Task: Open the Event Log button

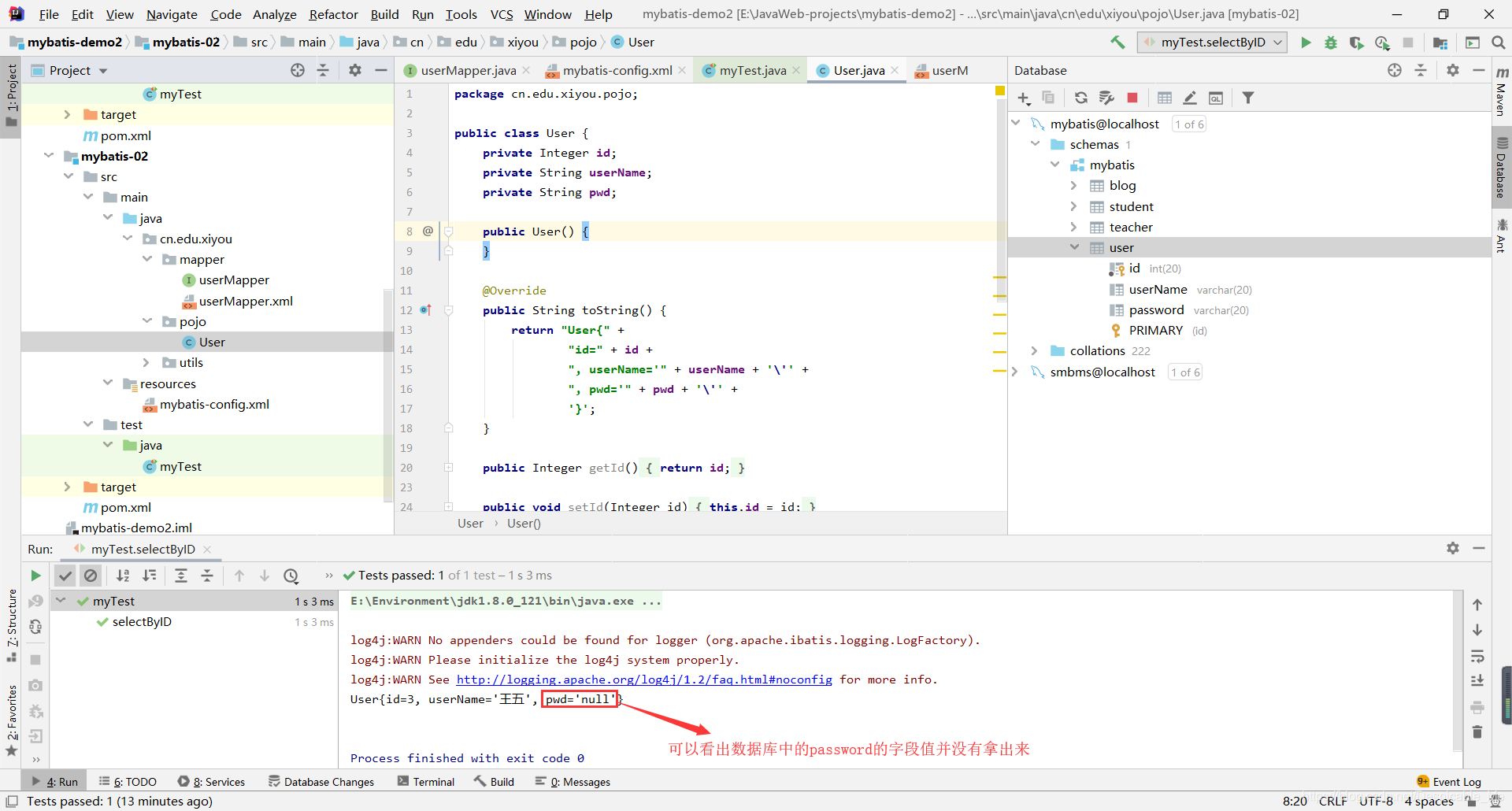Action: coord(1449,782)
